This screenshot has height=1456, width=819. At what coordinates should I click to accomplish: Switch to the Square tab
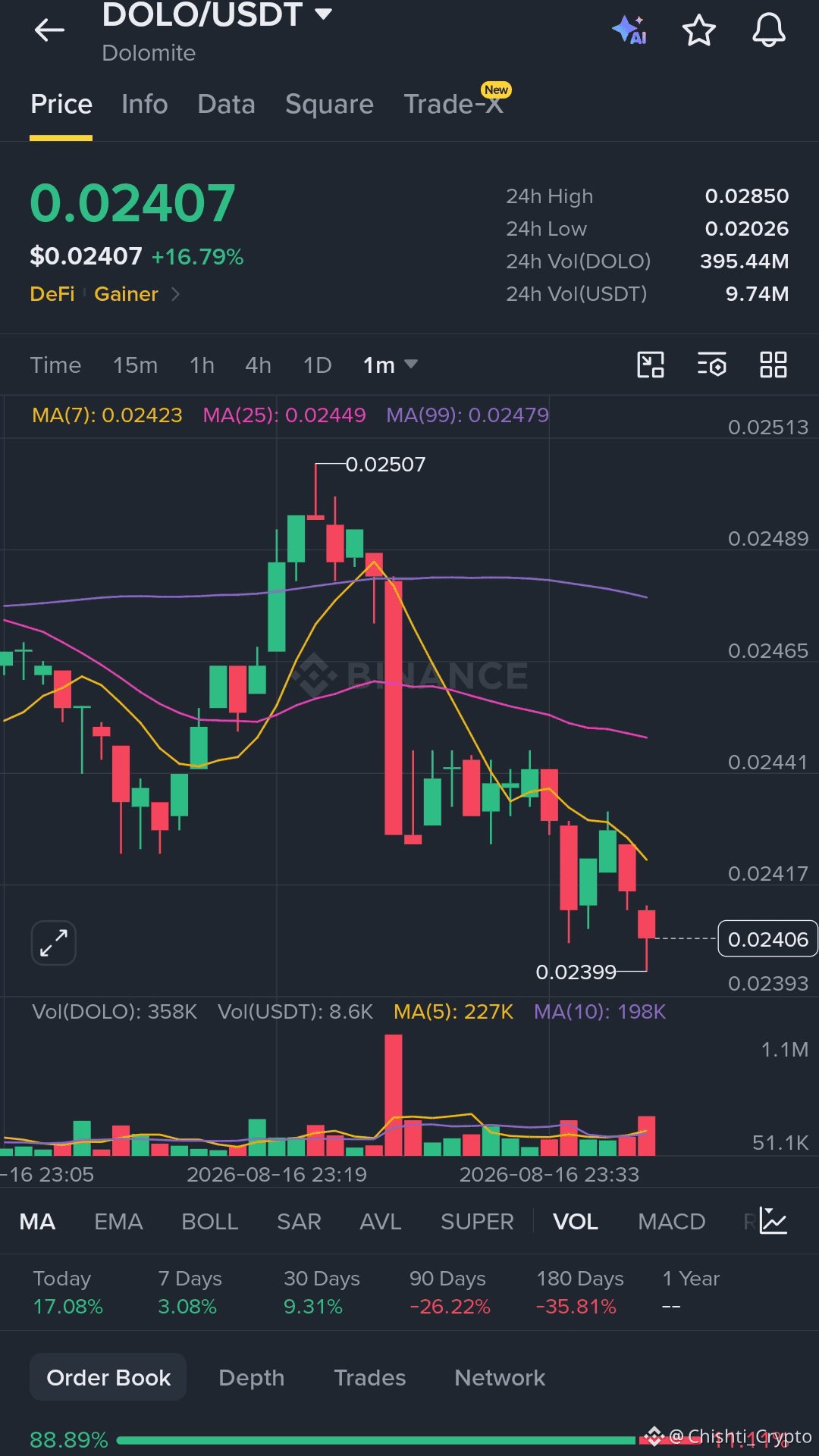(x=329, y=104)
